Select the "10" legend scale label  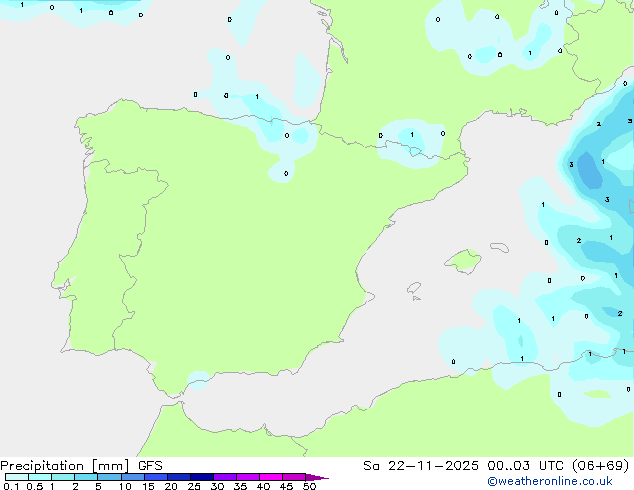pyautogui.click(x=125, y=486)
